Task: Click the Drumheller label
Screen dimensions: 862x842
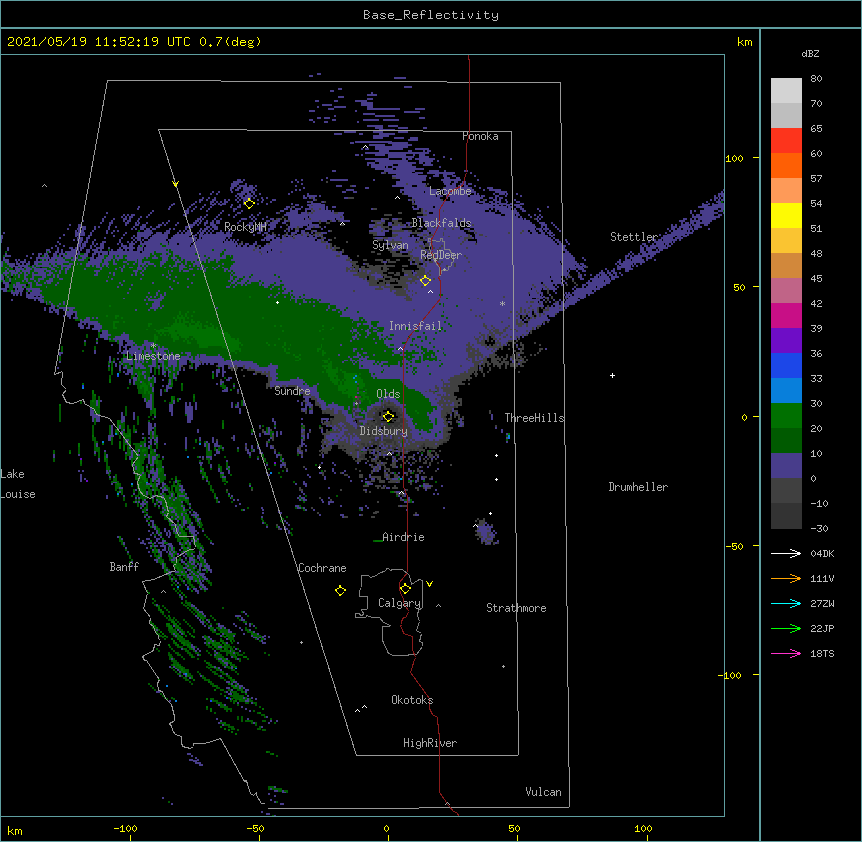Action: (638, 487)
